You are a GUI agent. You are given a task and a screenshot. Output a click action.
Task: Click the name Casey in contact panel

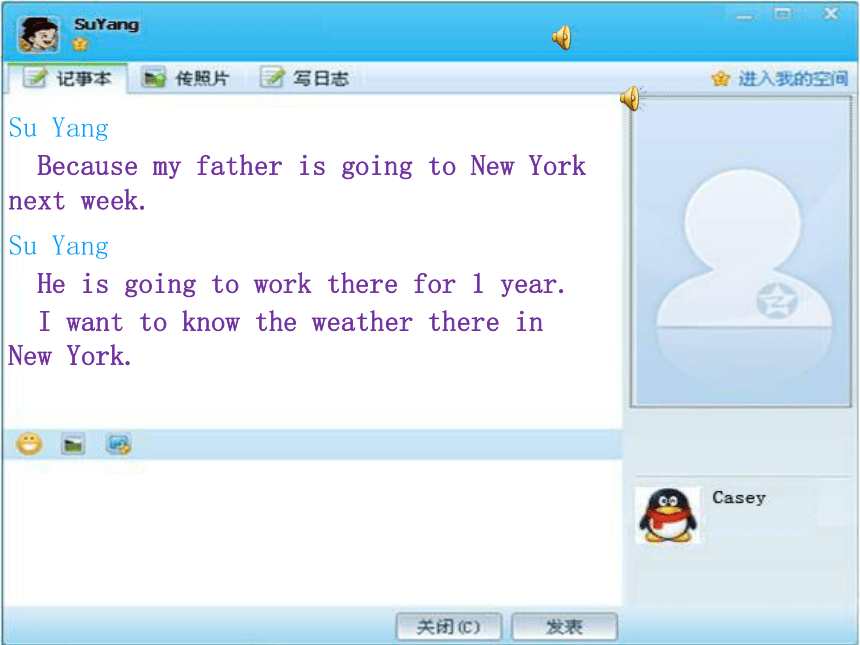739,497
